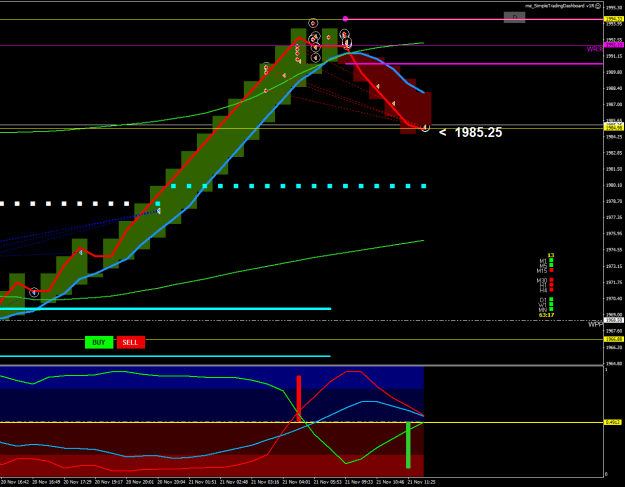The height and width of the screenshot is (487, 625).
Task: Click the '21 Nov 01:51' time axis label
Action: click(202, 482)
